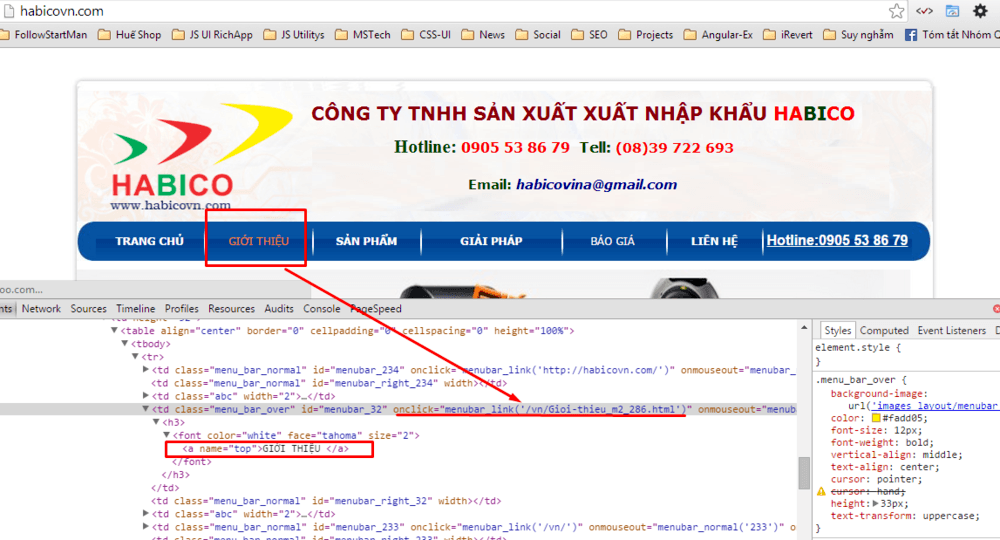1000x540 pixels.
Task: Switch to the Resources tab
Action: point(232,309)
